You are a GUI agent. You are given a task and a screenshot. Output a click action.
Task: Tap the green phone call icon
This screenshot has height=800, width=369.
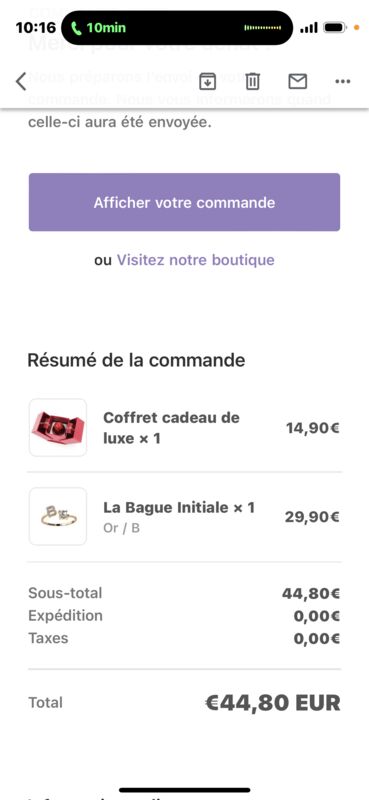click(x=77, y=28)
